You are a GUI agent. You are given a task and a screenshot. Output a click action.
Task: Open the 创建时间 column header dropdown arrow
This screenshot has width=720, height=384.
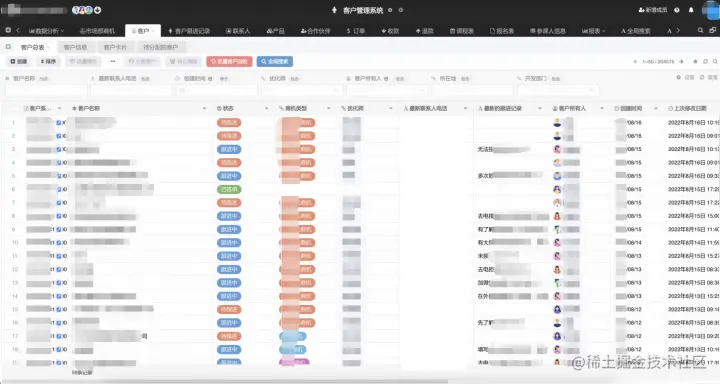pos(656,108)
